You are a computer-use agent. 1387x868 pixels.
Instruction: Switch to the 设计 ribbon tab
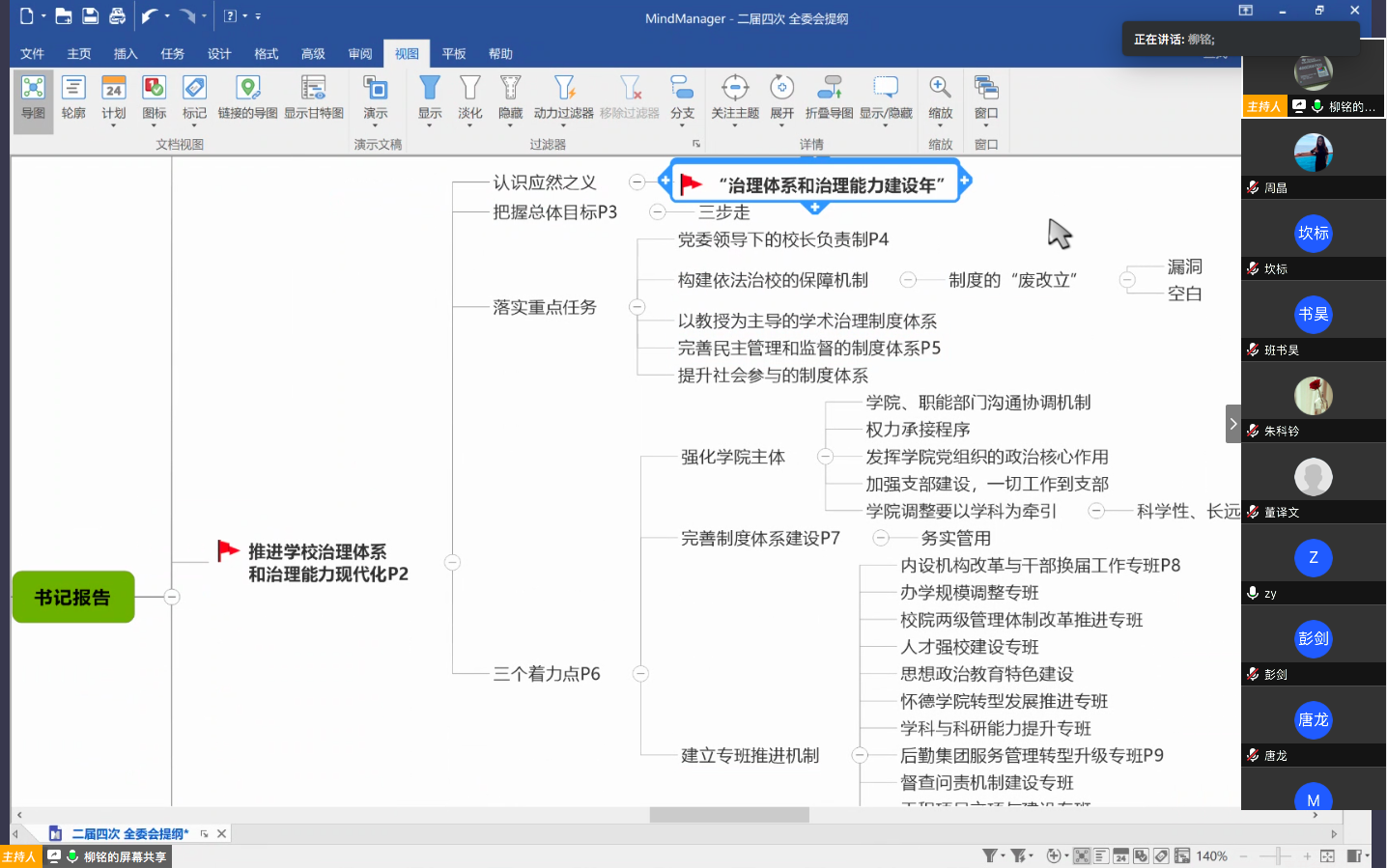click(x=219, y=54)
